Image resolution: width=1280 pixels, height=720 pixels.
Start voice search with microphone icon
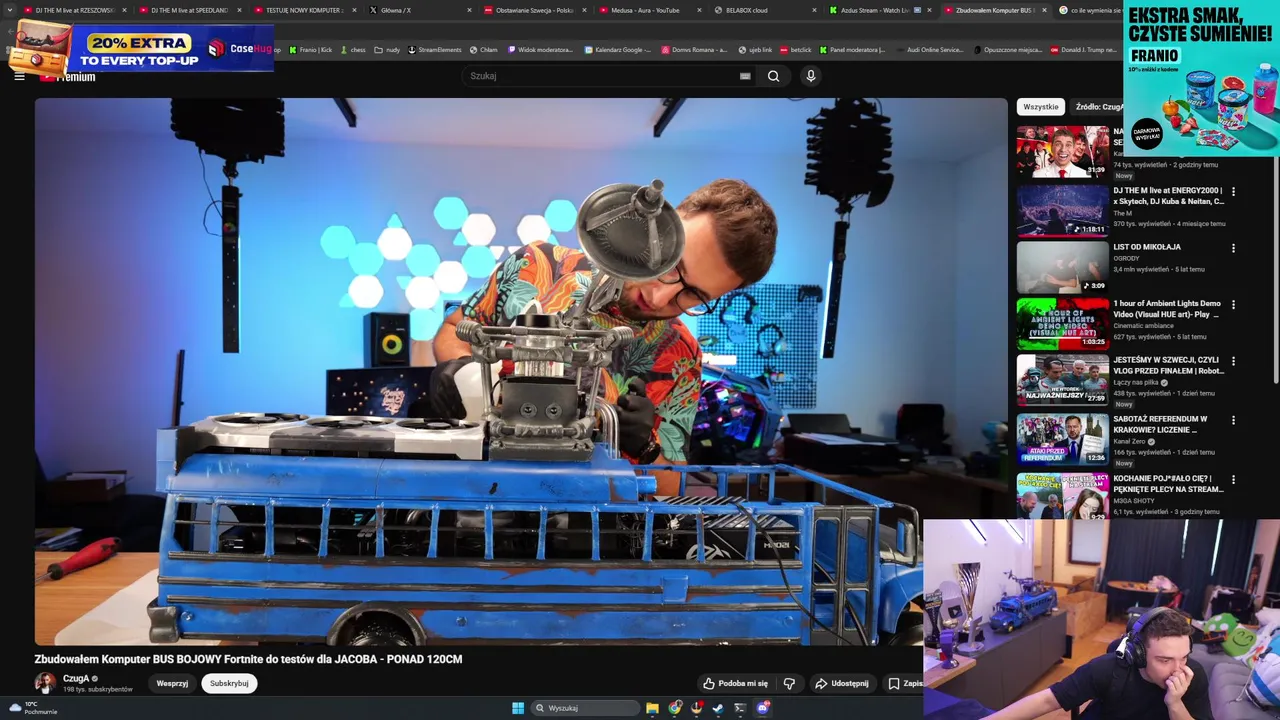point(811,76)
